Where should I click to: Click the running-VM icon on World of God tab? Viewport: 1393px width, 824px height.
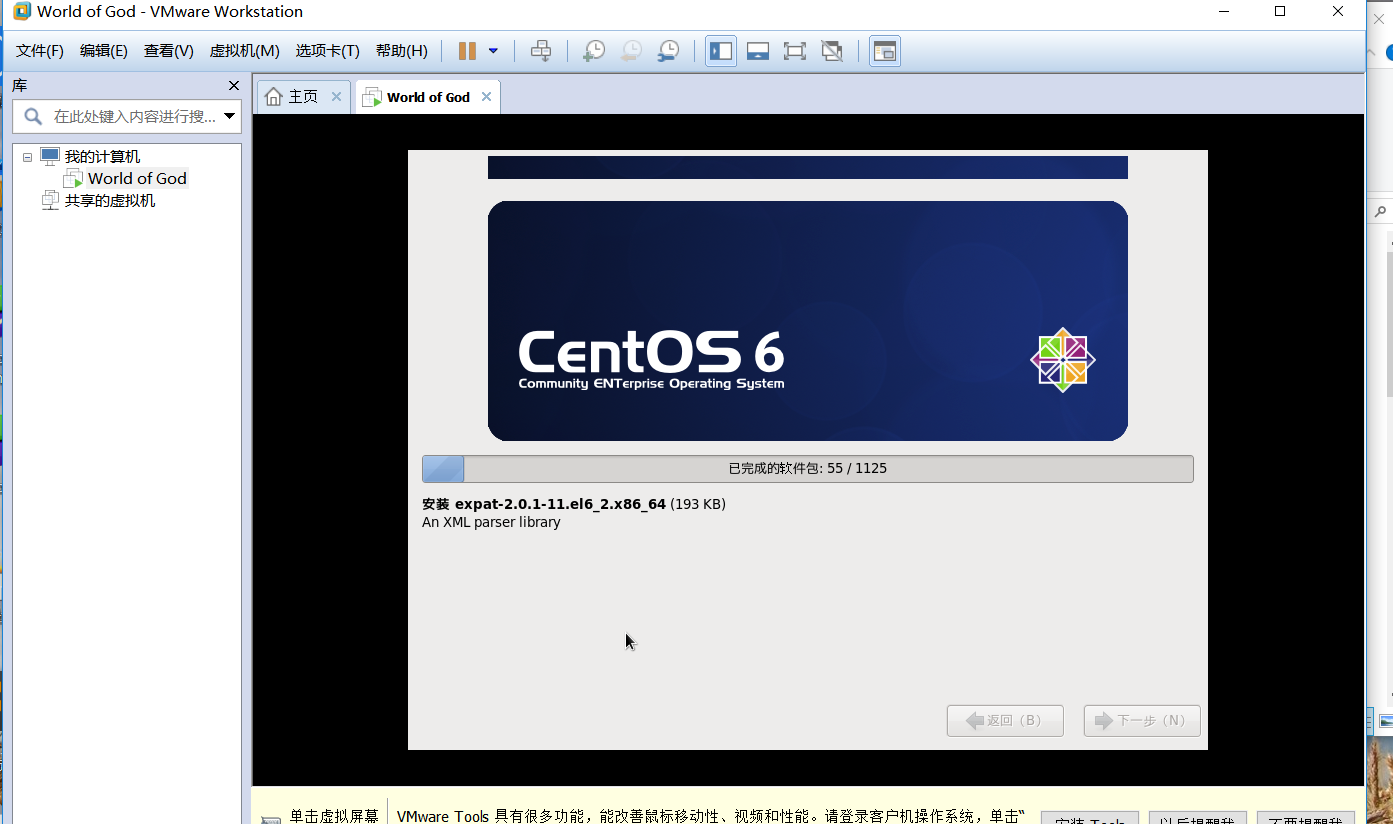pyautogui.click(x=372, y=97)
